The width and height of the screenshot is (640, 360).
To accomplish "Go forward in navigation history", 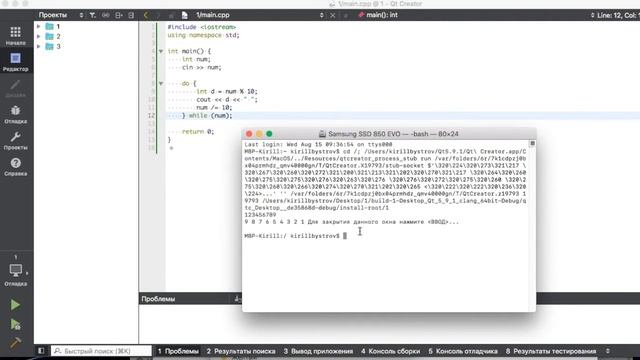I will click(158, 15).
